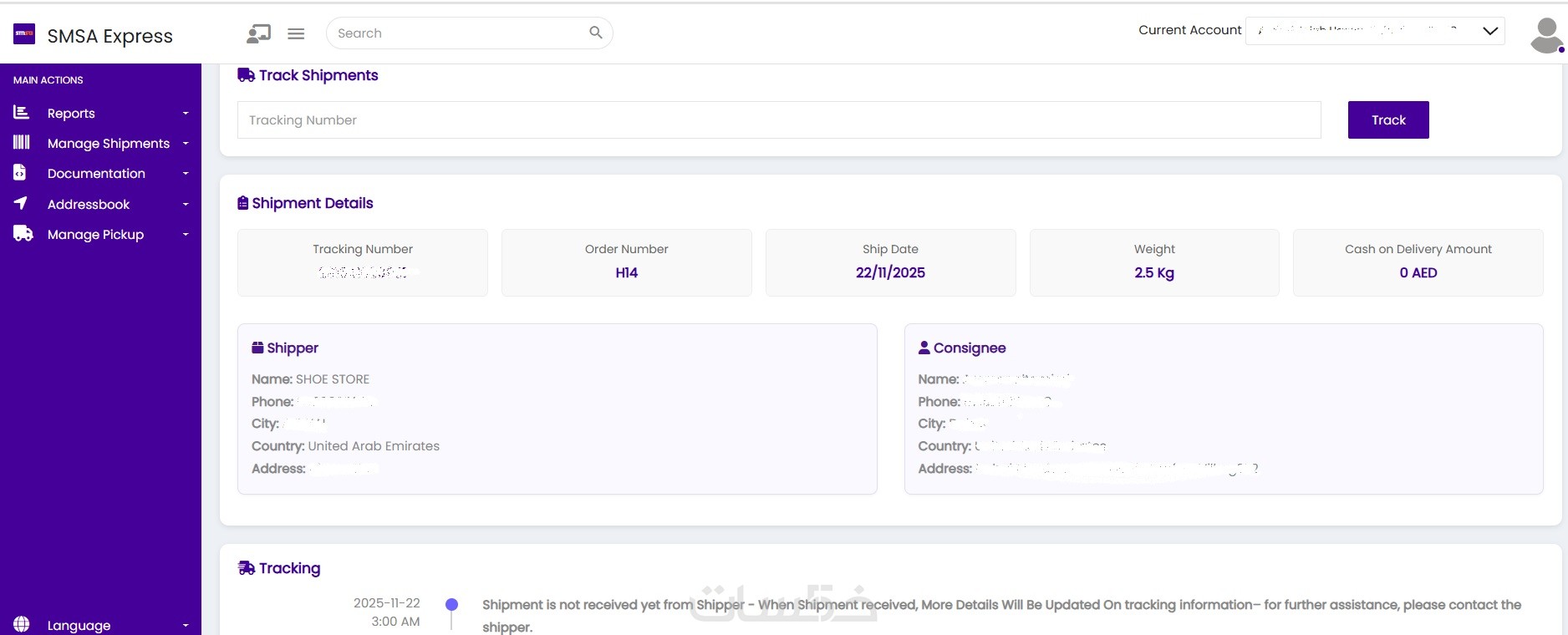Focus the top Search box

coord(469,33)
